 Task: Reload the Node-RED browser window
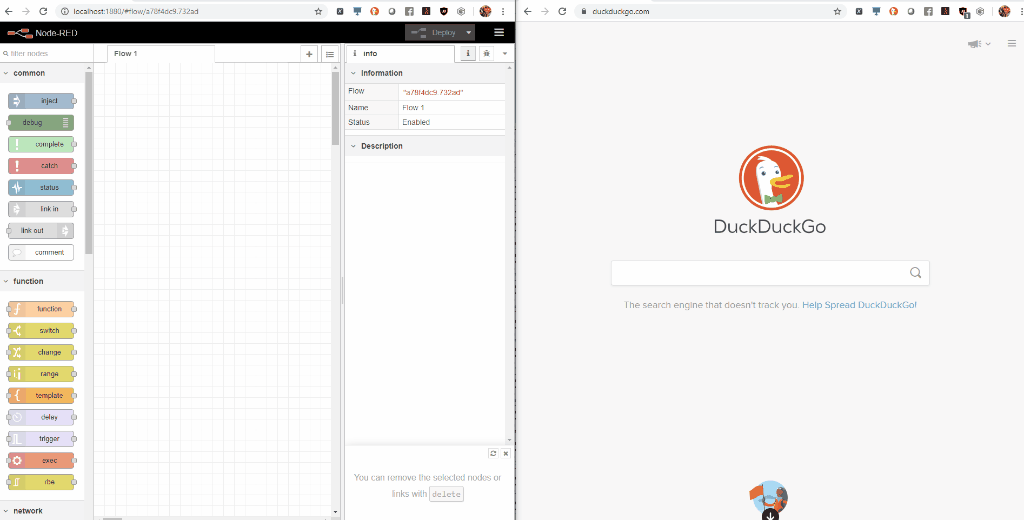pos(43,11)
